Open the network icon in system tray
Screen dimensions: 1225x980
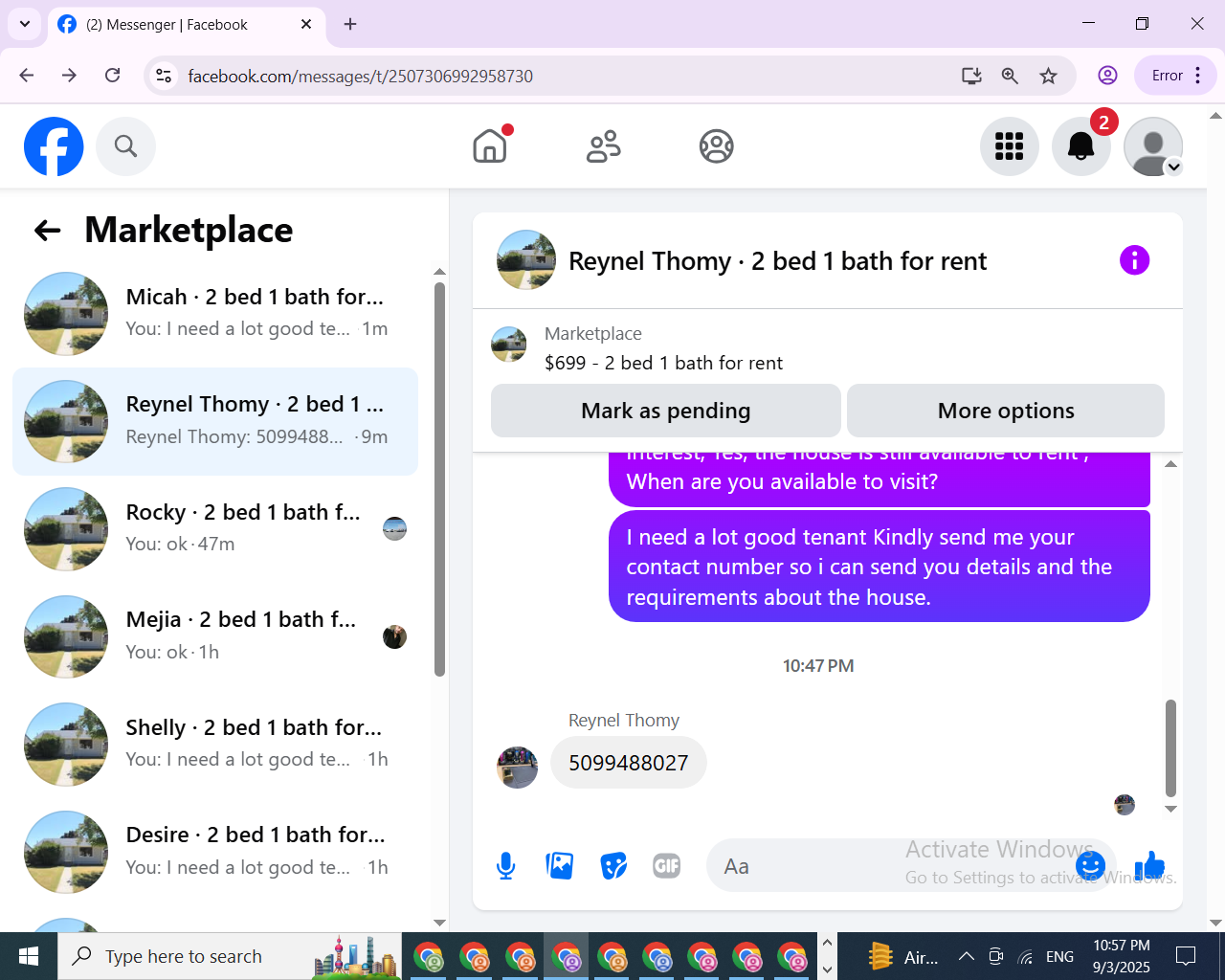(x=1025, y=956)
